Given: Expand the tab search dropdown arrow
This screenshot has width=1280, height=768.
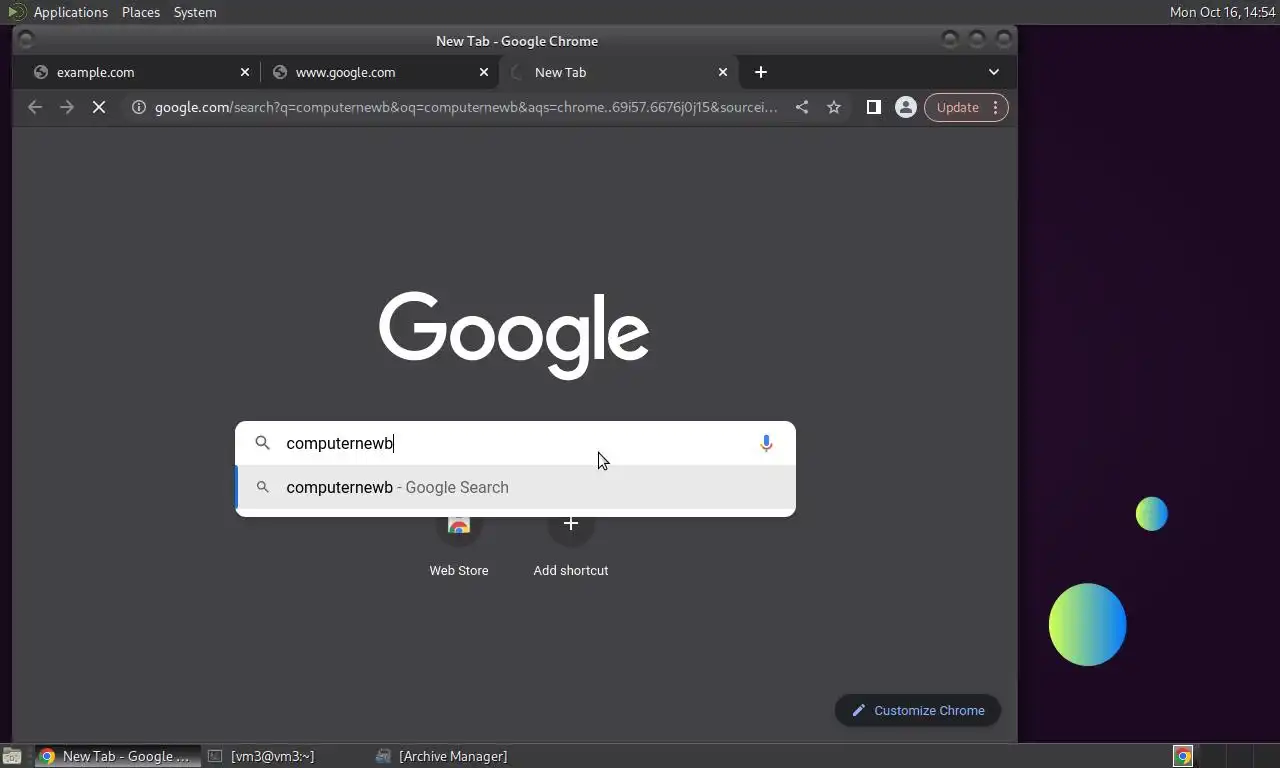Looking at the screenshot, I should click(994, 72).
